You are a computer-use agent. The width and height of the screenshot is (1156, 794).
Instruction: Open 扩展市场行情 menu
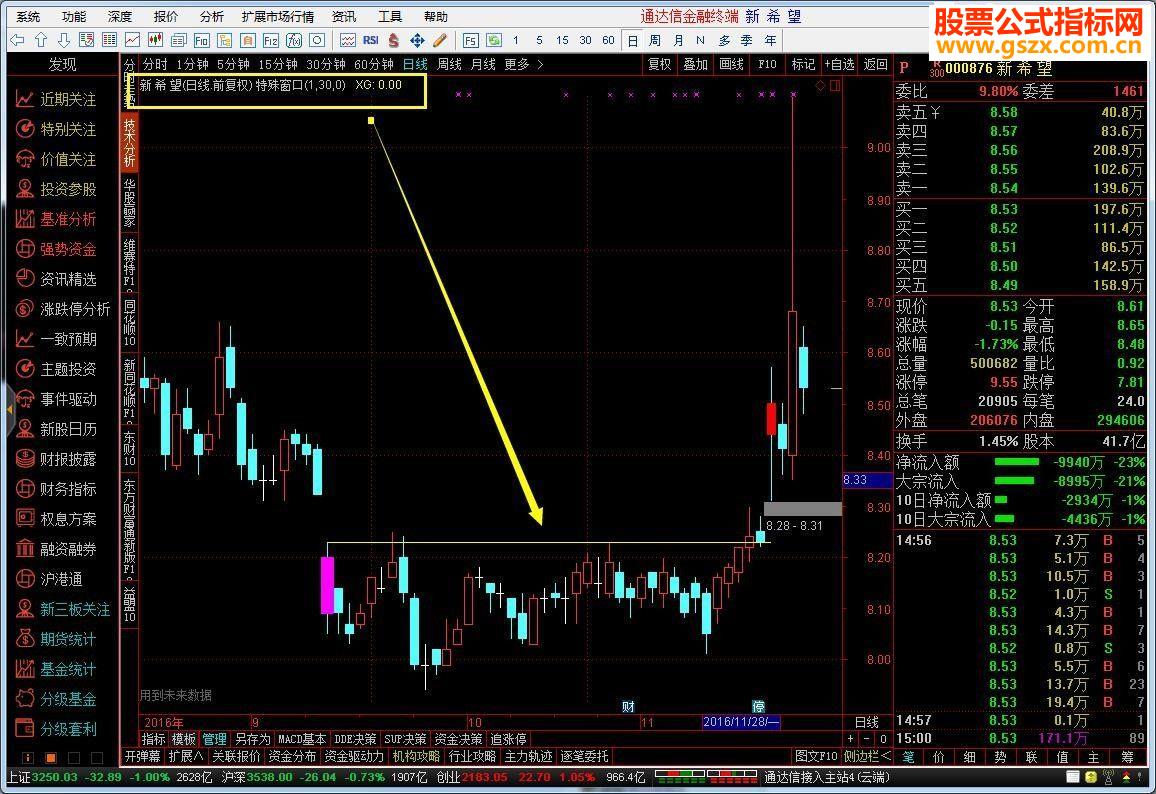pos(278,16)
